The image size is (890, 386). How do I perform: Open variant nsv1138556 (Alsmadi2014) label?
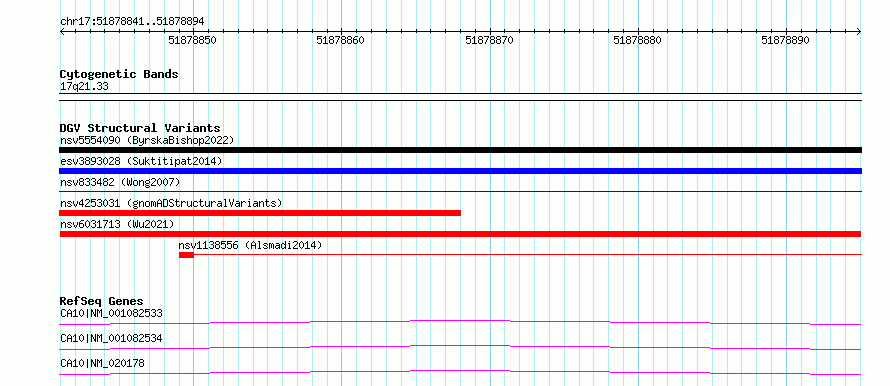pos(250,245)
